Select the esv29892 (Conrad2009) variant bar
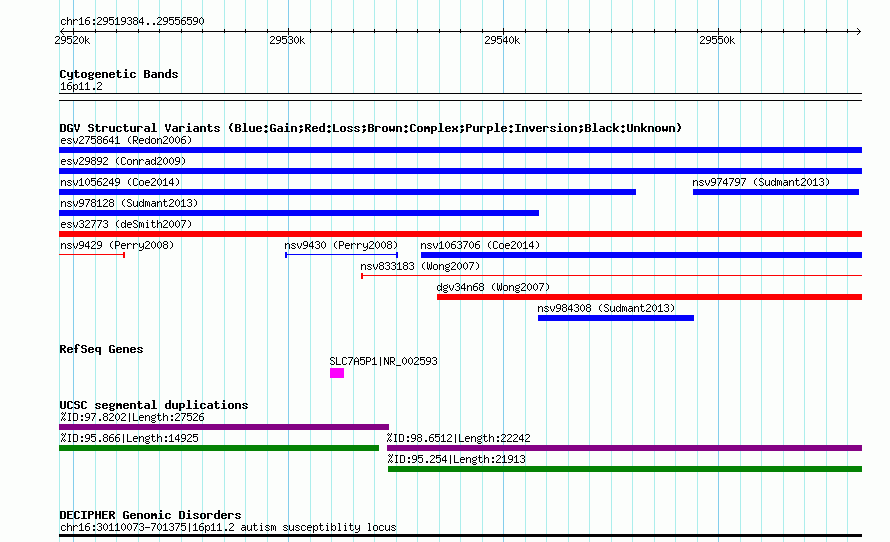Viewport: 890px width, 542px height. (460, 171)
